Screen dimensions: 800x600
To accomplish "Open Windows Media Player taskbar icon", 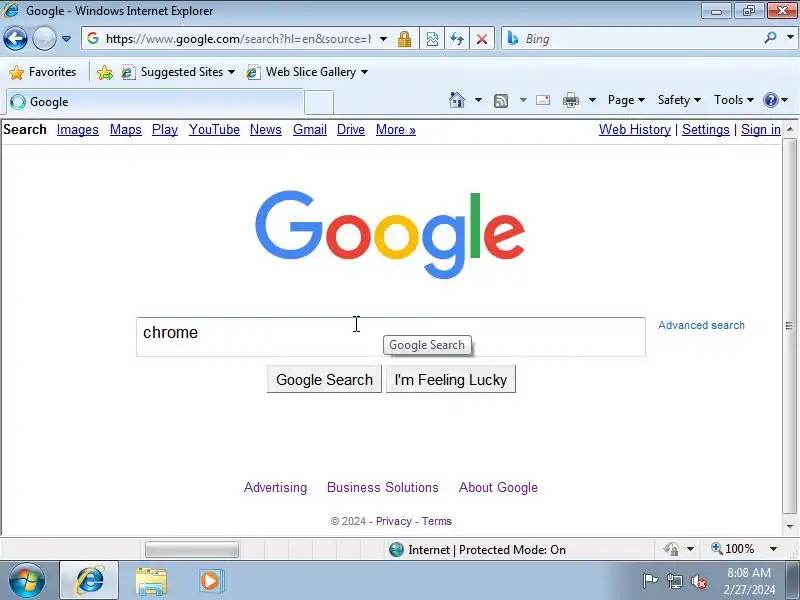I will [x=210, y=581].
